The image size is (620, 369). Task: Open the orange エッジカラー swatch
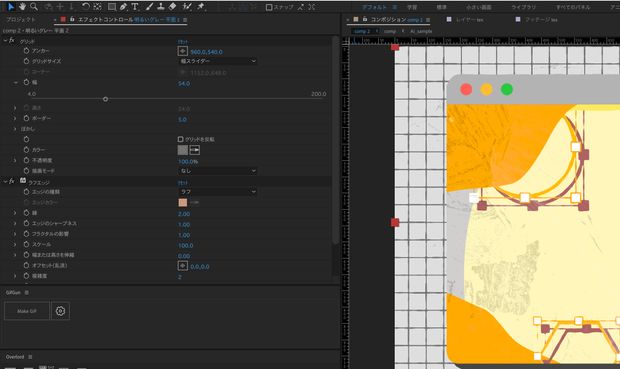pyautogui.click(x=183, y=202)
